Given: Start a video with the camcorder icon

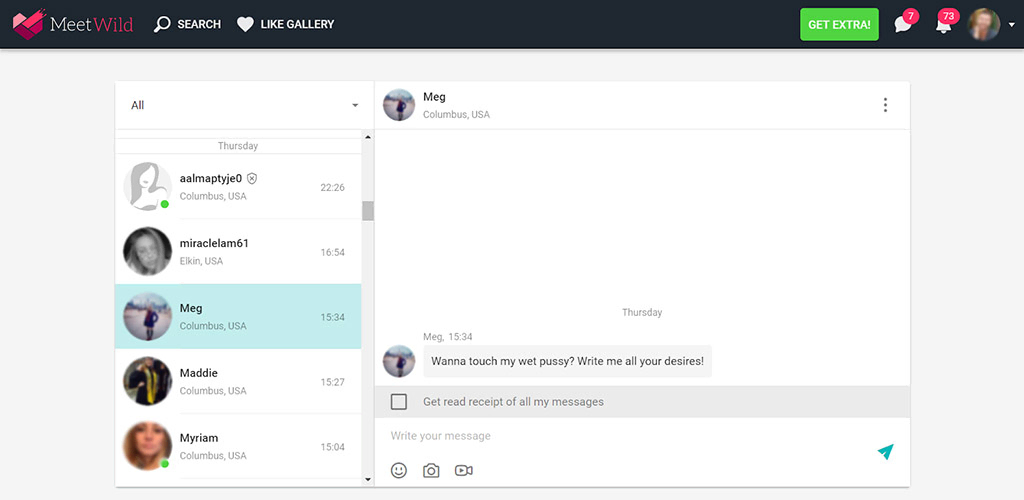Looking at the screenshot, I should (x=463, y=470).
